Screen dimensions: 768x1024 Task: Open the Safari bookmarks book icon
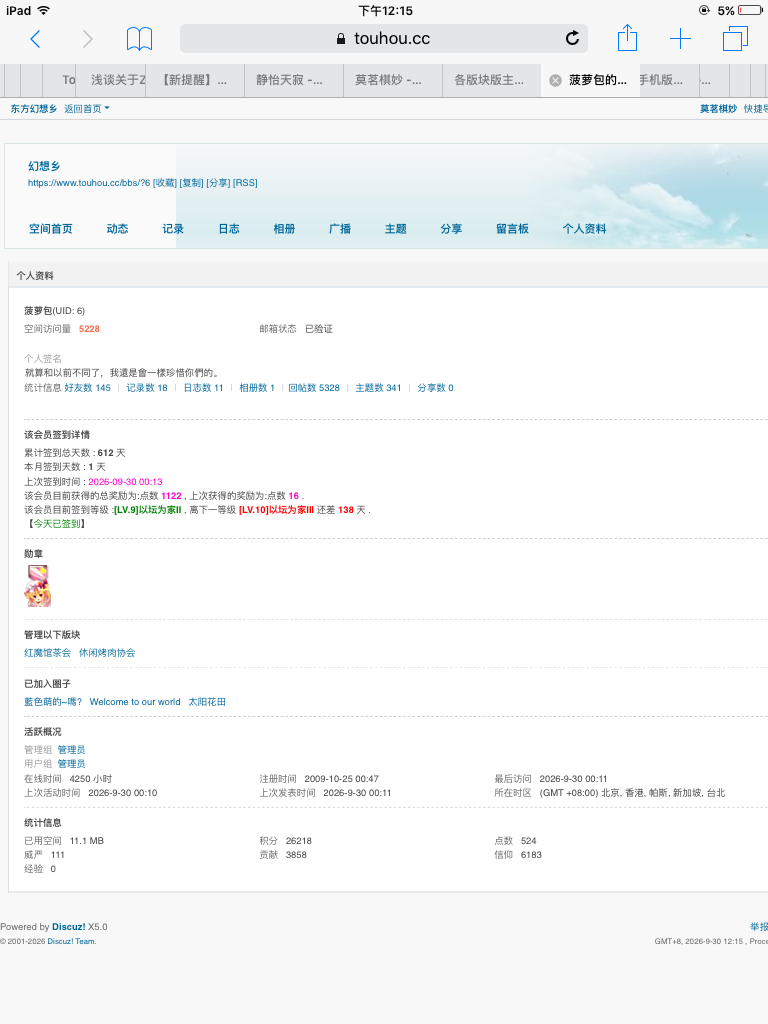pyautogui.click(x=139, y=39)
